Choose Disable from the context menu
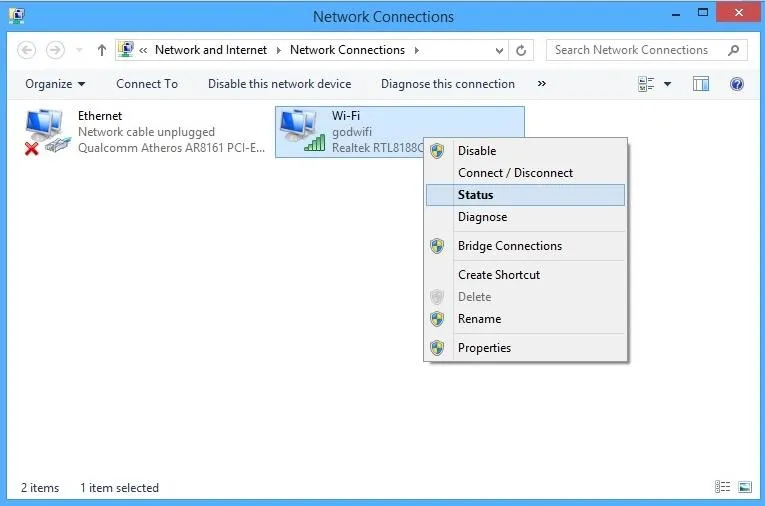The width and height of the screenshot is (765, 506). [525, 151]
